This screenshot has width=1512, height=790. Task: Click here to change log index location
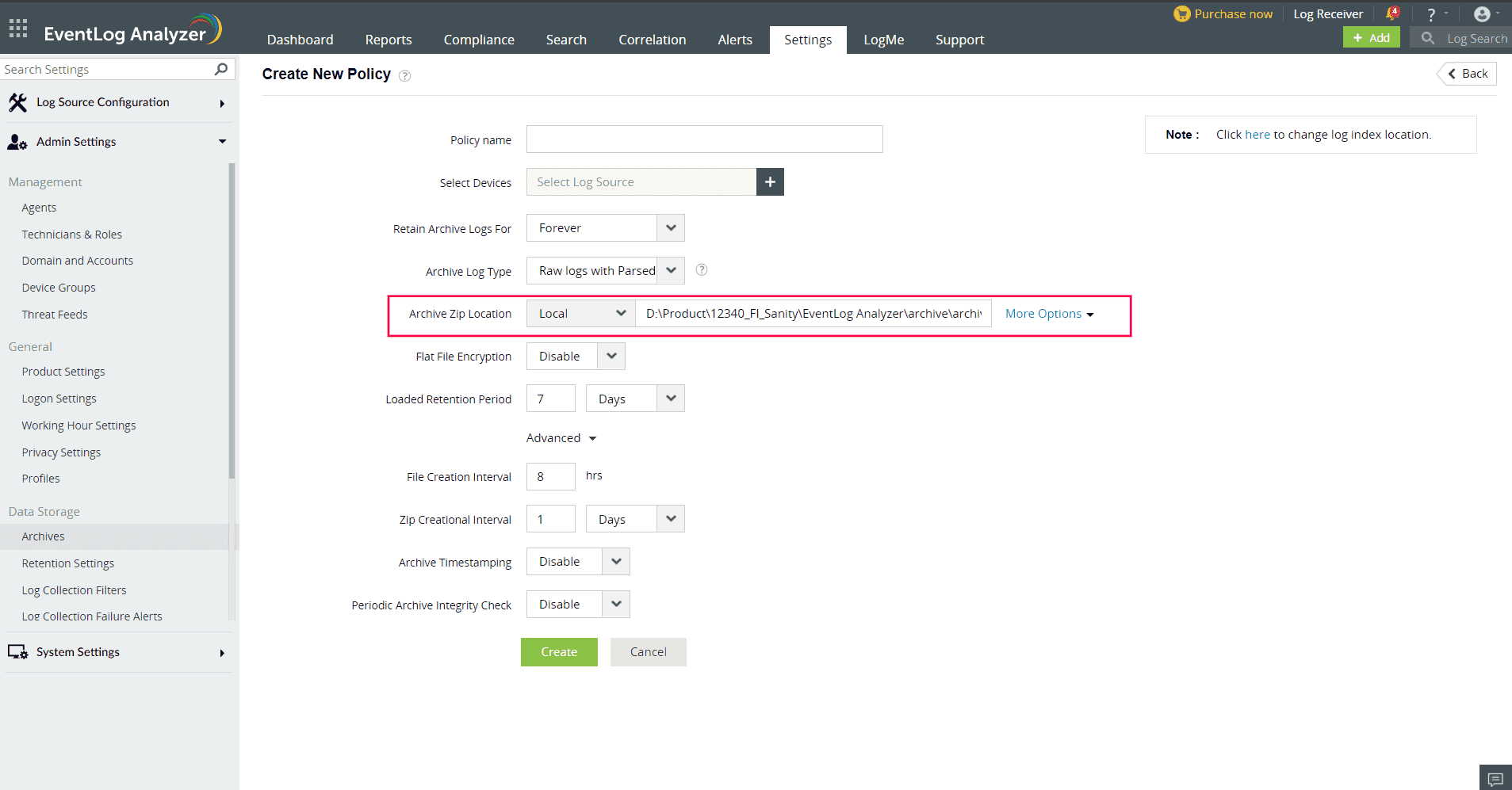[1257, 134]
